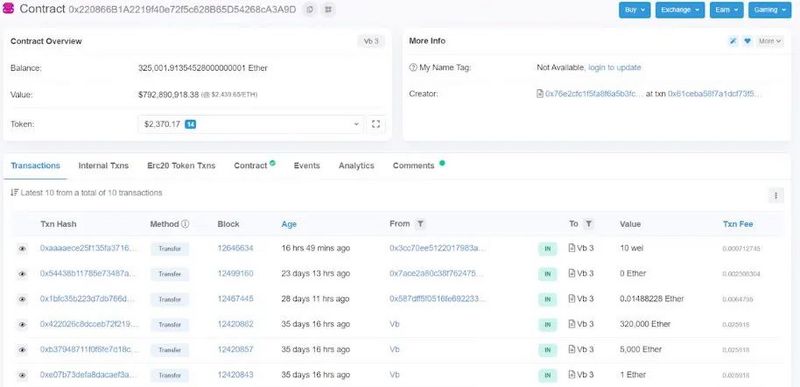Screen dimensions: 800x387
Task: Click the To column filter icon
Action: coord(588,224)
